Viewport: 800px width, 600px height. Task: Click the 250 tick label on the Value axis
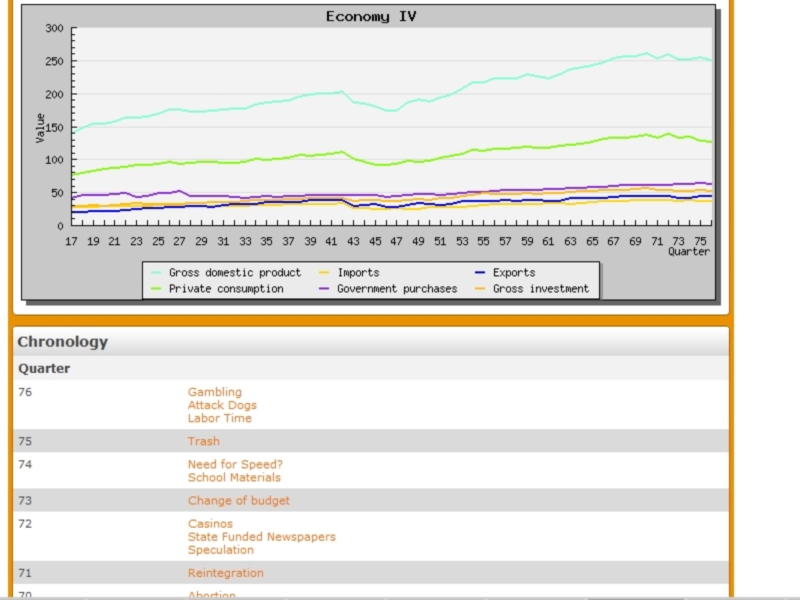55,61
